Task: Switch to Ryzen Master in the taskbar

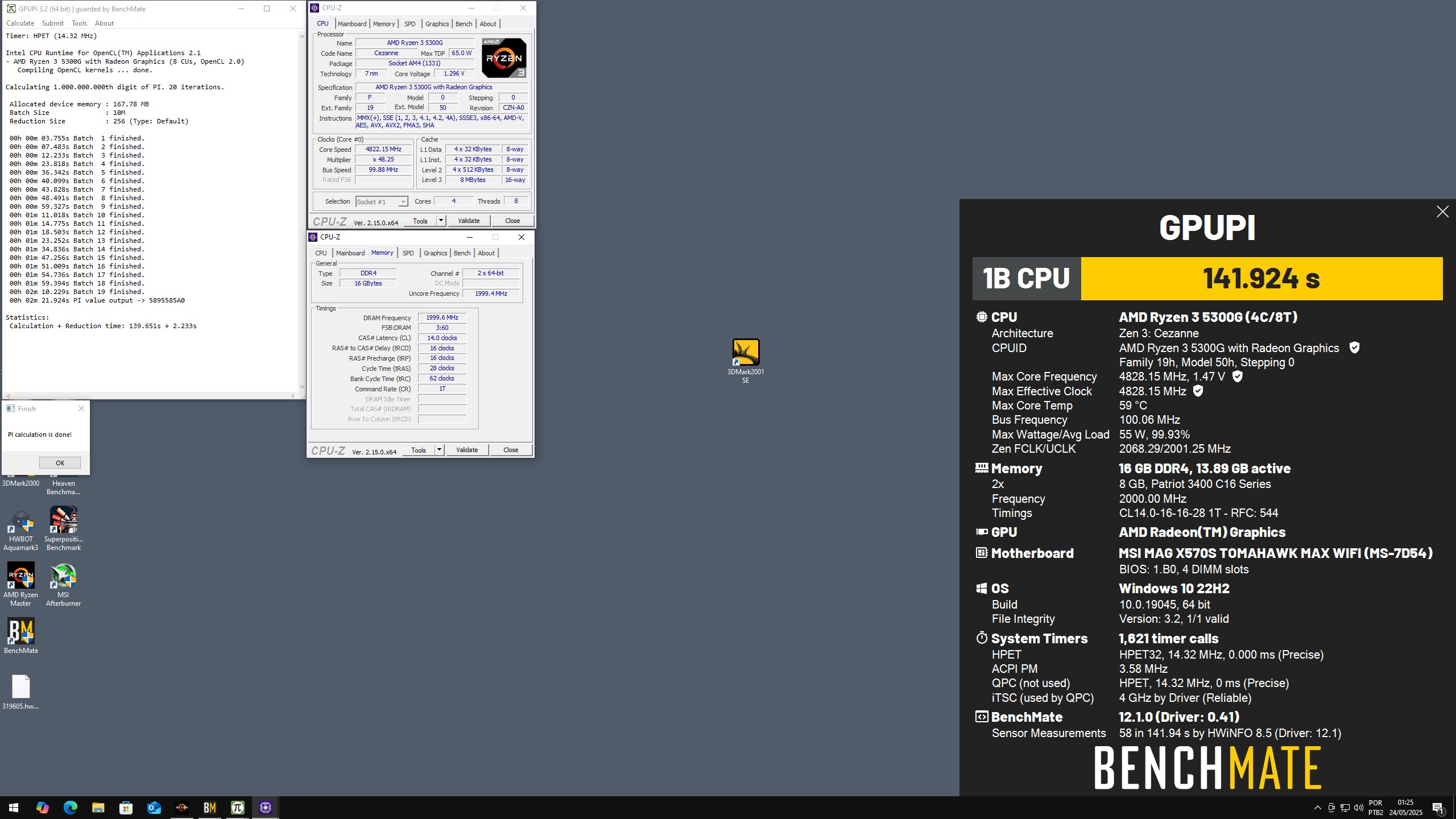Action: pyautogui.click(x=181, y=808)
